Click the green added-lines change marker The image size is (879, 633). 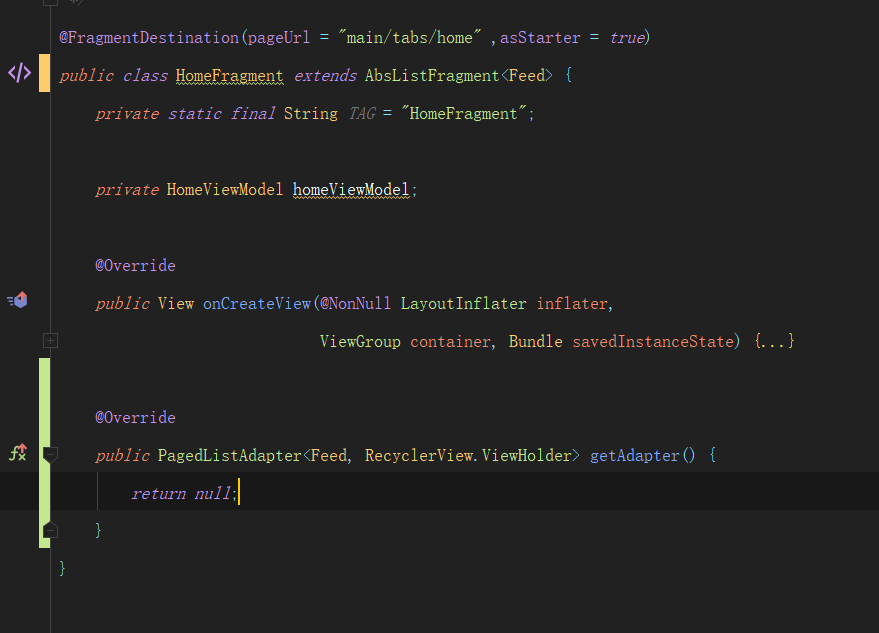tap(44, 453)
